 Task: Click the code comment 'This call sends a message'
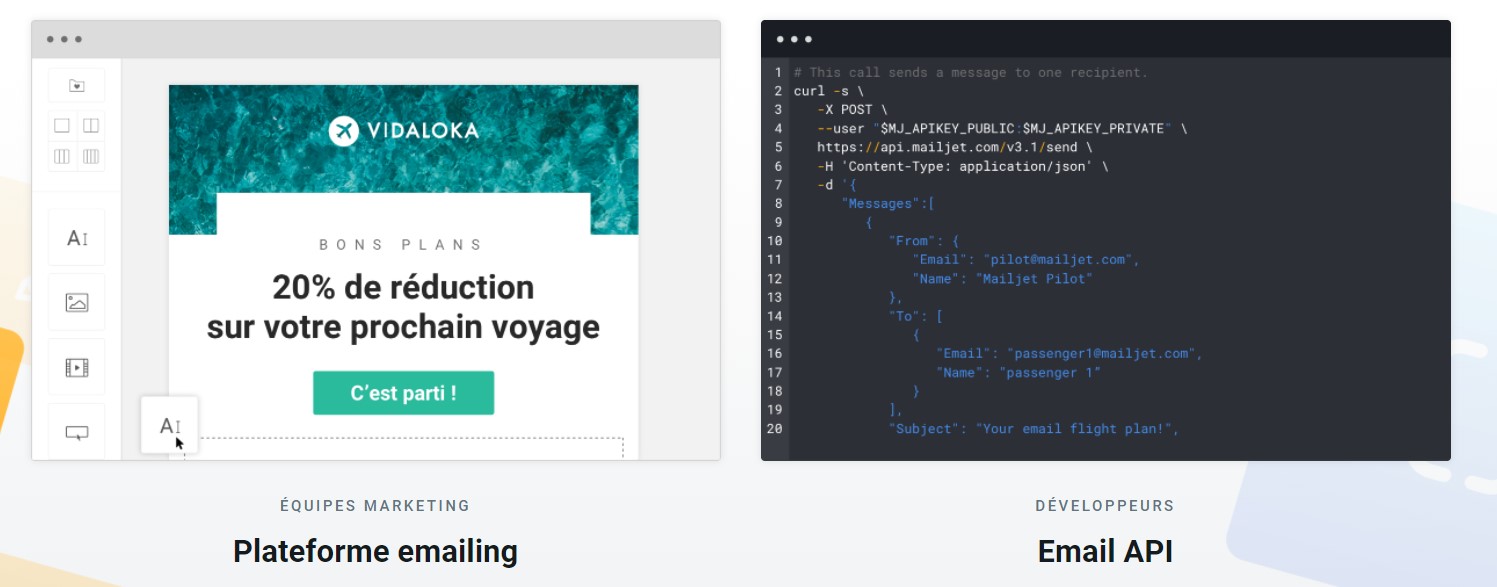[971, 72]
